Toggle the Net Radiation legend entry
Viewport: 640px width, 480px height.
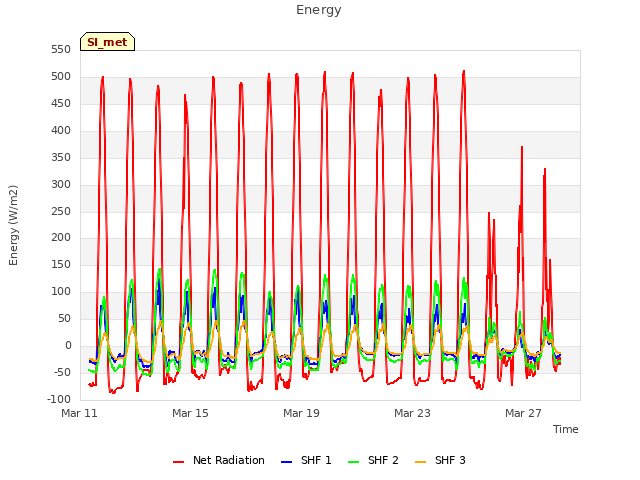[219, 460]
